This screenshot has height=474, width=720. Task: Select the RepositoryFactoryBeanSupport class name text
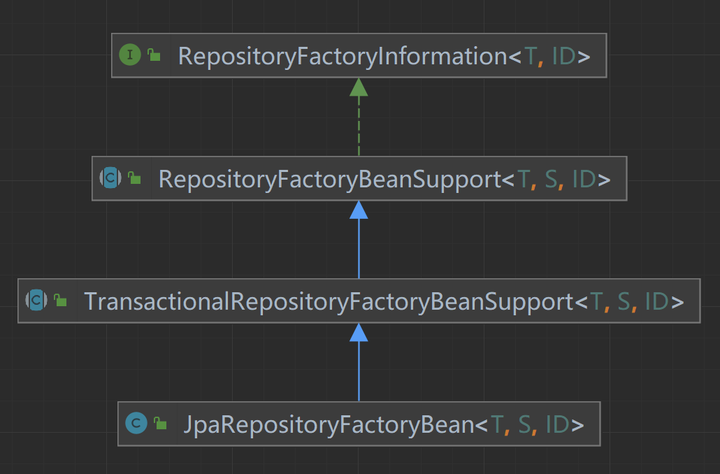(x=329, y=179)
